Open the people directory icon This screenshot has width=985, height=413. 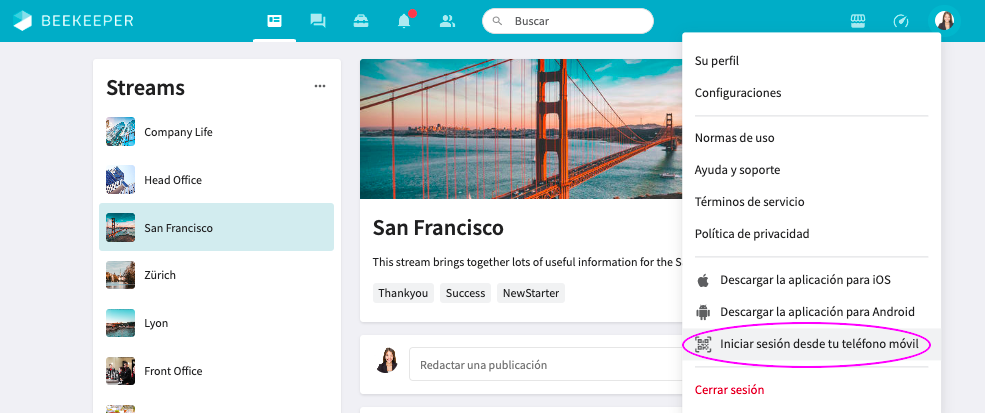(447, 21)
